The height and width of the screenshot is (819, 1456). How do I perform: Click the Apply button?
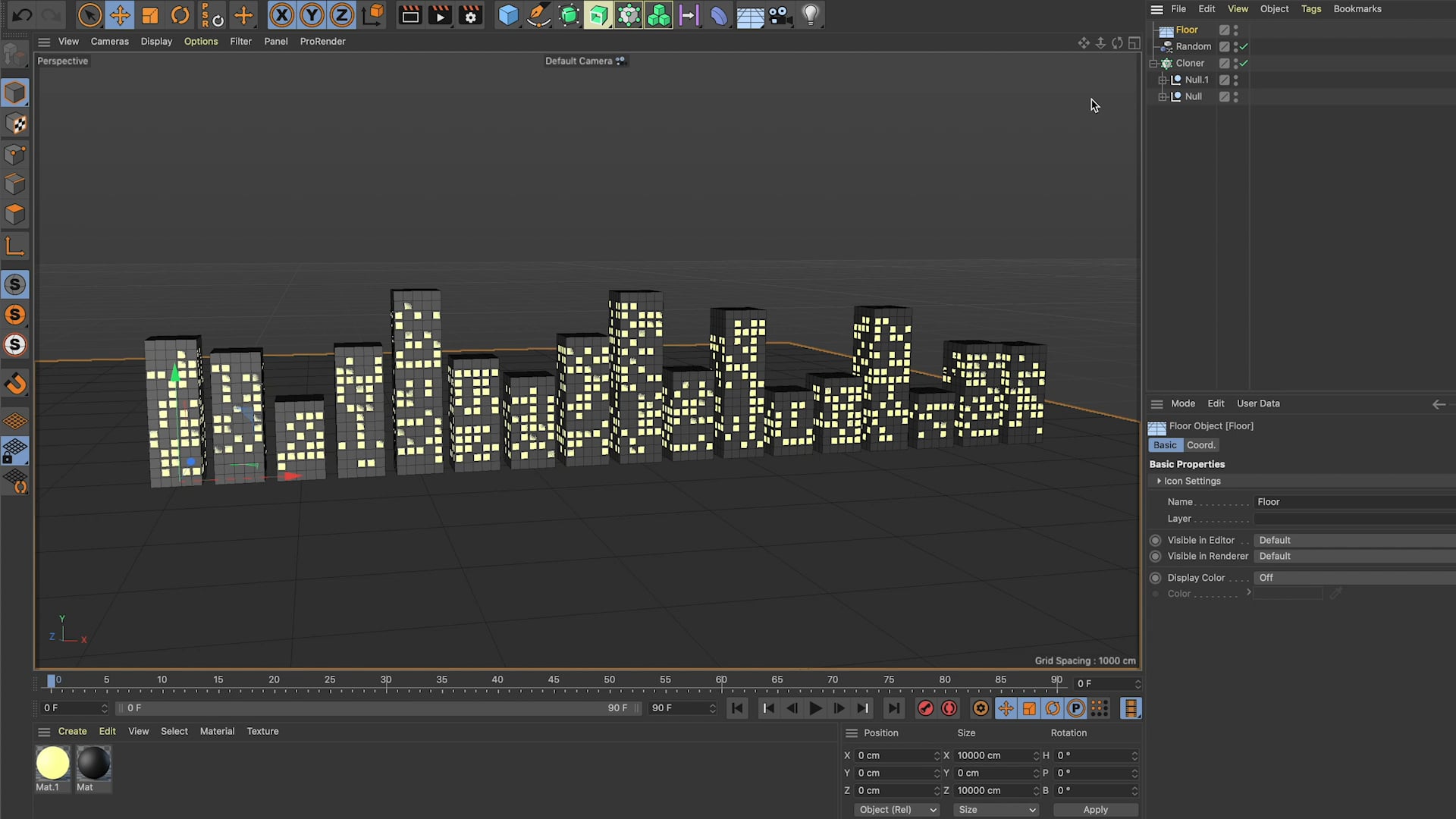point(1095,809)
